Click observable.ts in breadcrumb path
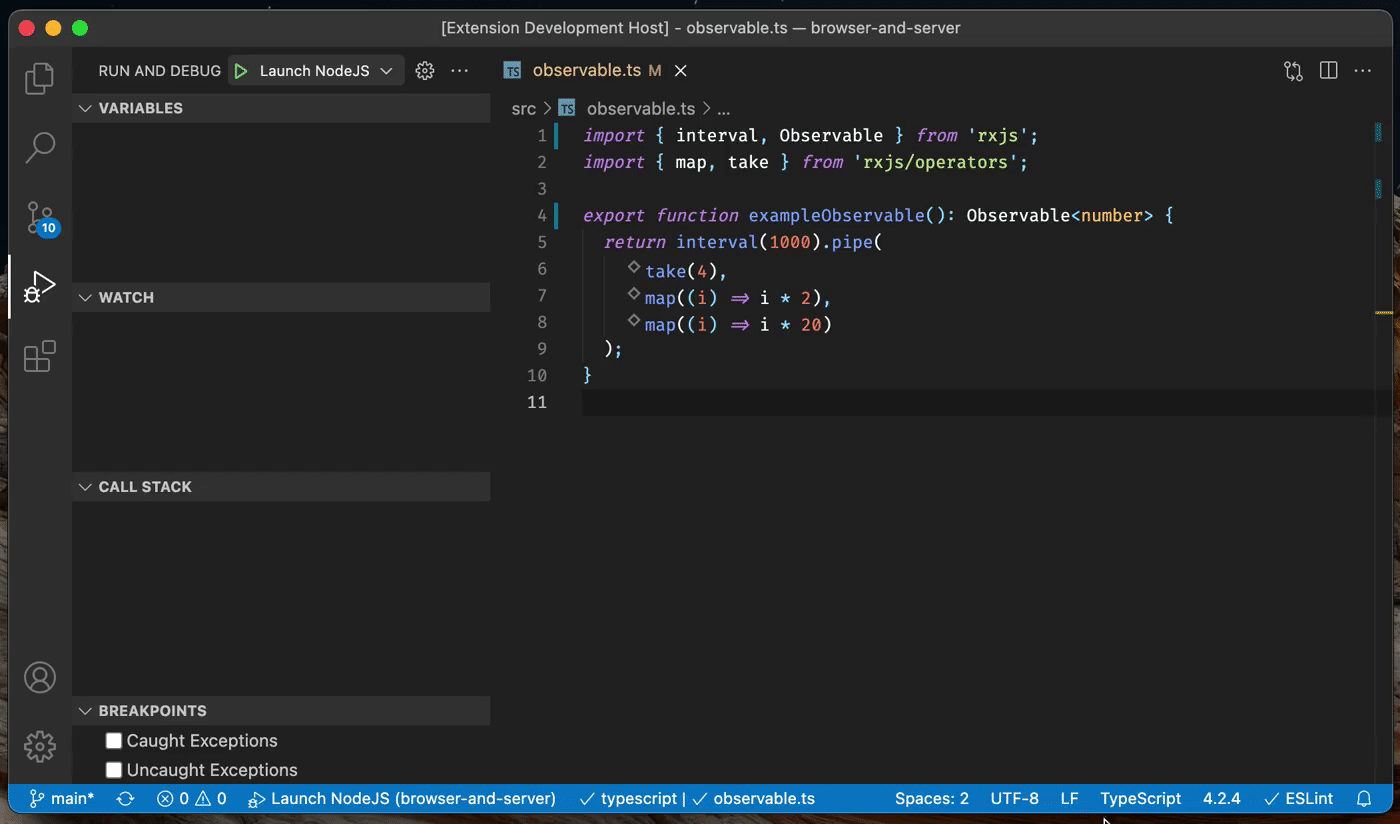 pos(641,108)
